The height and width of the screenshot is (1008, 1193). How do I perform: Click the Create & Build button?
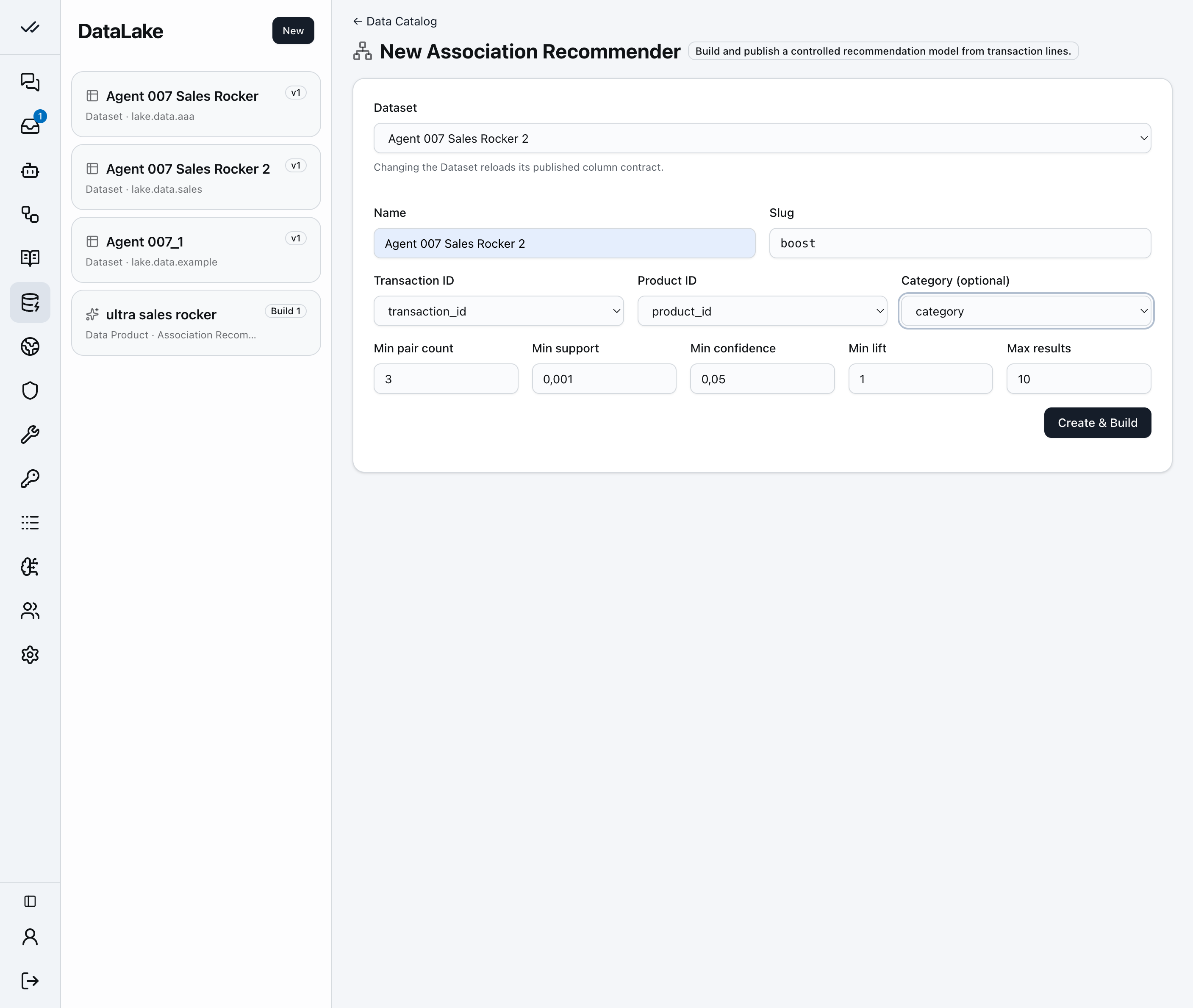click(1097, 423)
